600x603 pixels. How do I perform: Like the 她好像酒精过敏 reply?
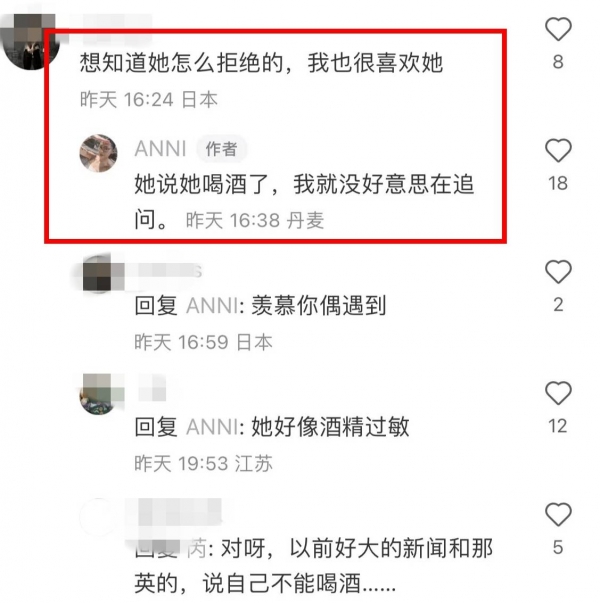558,393
